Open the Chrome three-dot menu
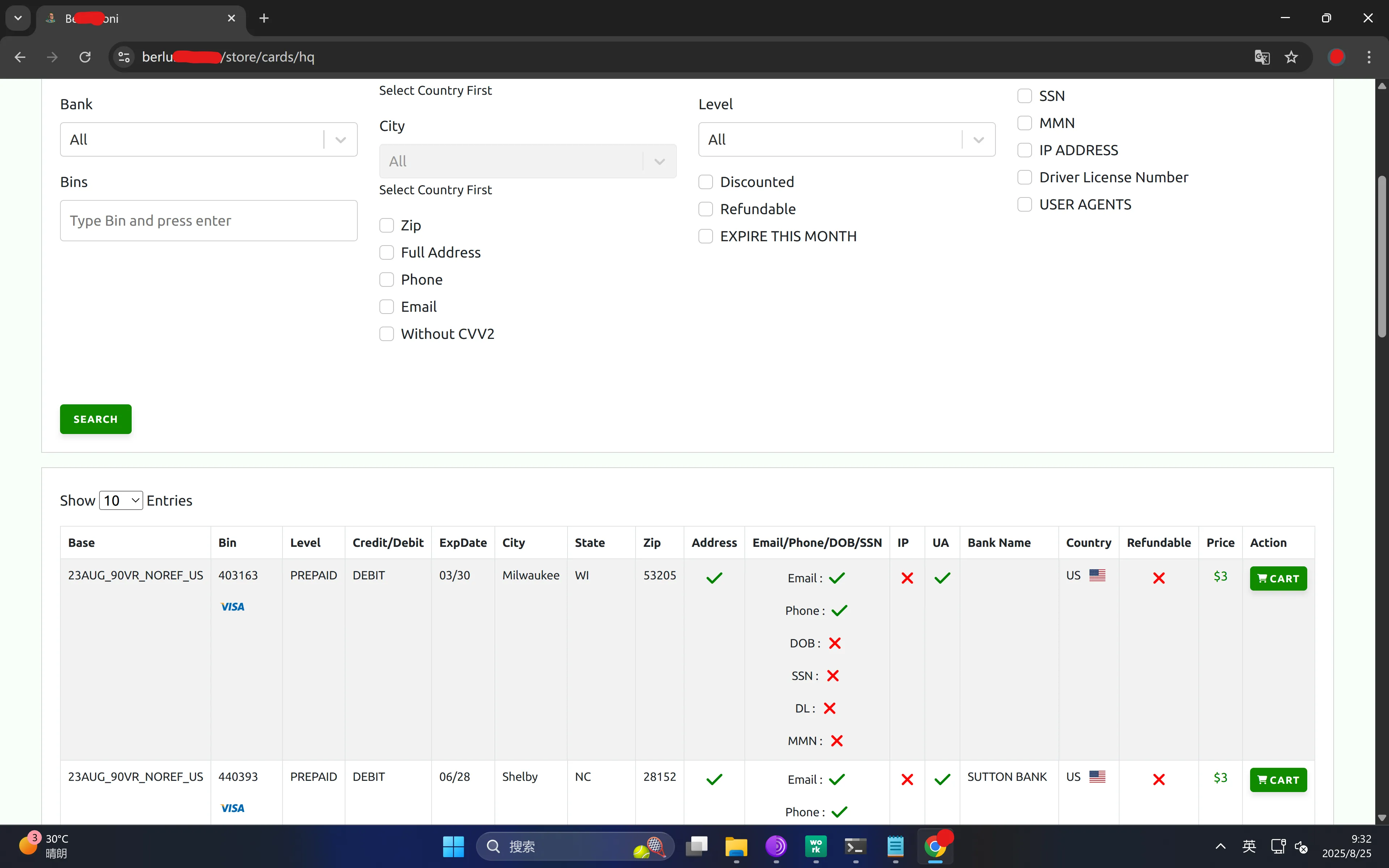Screen dimensions: 1389x868 (1369, 57)
